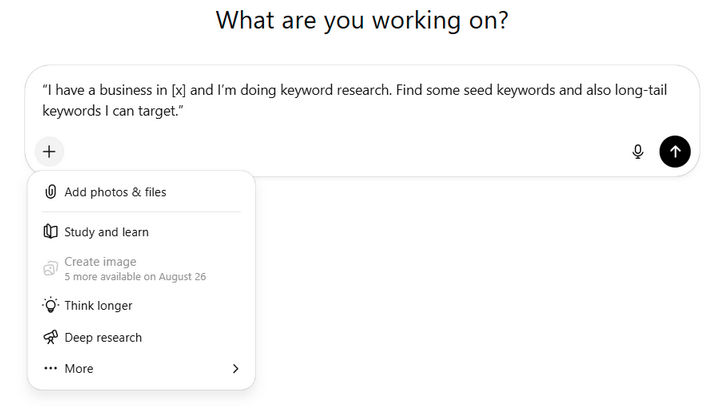Enable the "Think longer" mode
Image resolution: width=724 pixels, height=416 pixels.
pyautogui.click(x=98, y=305)
